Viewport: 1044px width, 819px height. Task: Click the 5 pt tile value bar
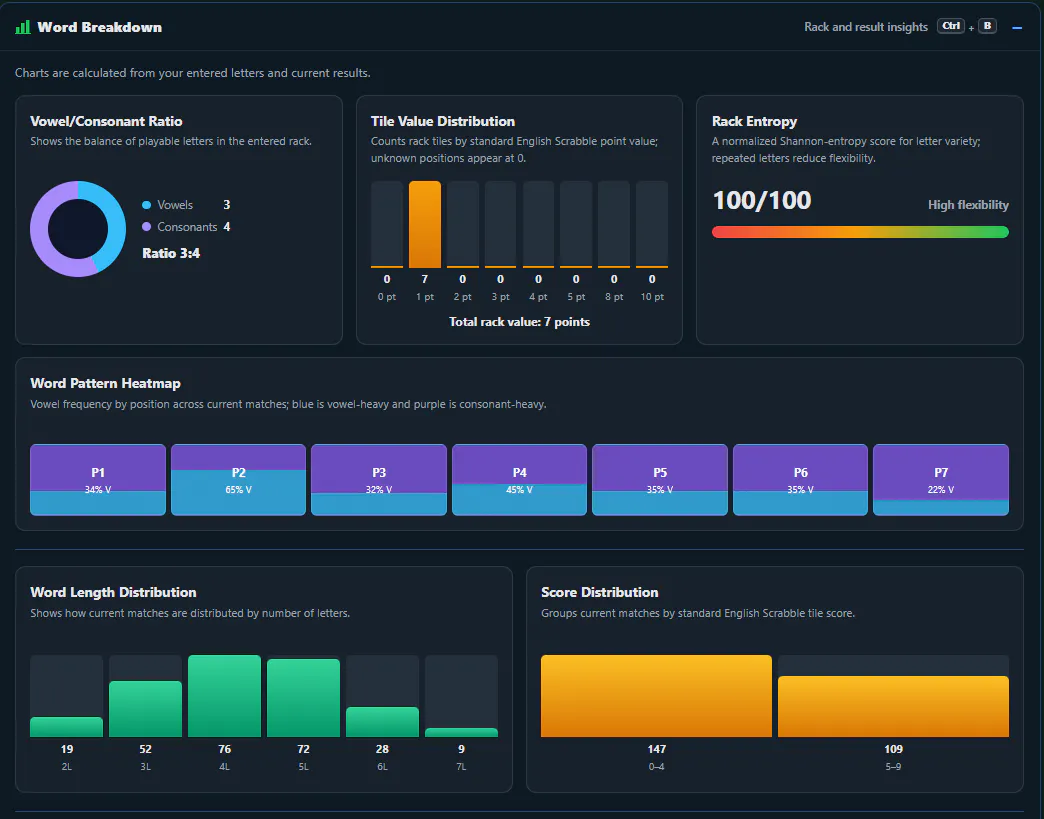pos(576,224)
